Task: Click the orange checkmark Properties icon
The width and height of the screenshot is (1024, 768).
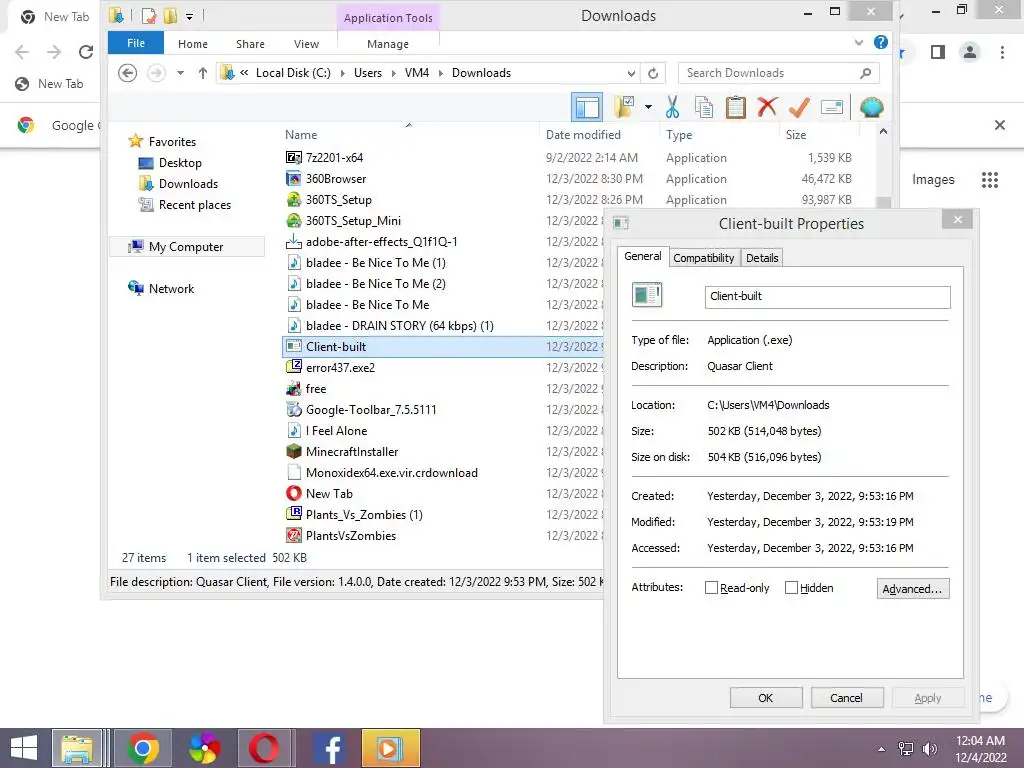Action: 799,107
